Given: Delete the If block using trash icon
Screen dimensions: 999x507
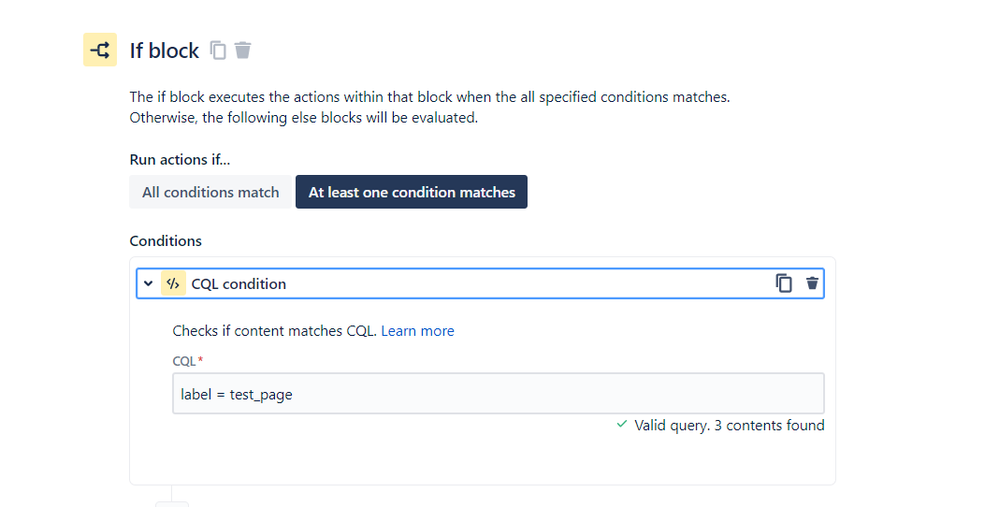Looking at the screenshot, I should click(243, 50).
